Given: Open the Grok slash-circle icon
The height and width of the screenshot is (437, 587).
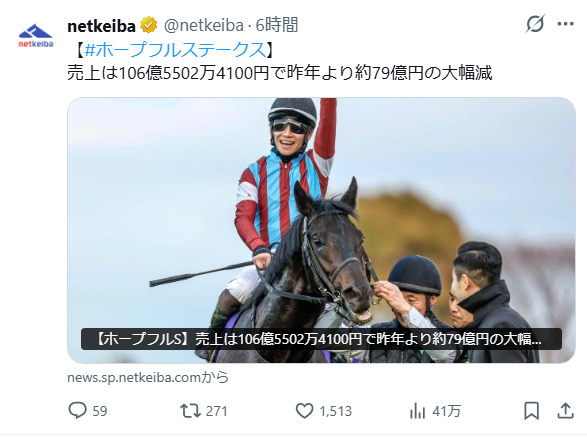Looking at the screenshot, I should 535,24.
